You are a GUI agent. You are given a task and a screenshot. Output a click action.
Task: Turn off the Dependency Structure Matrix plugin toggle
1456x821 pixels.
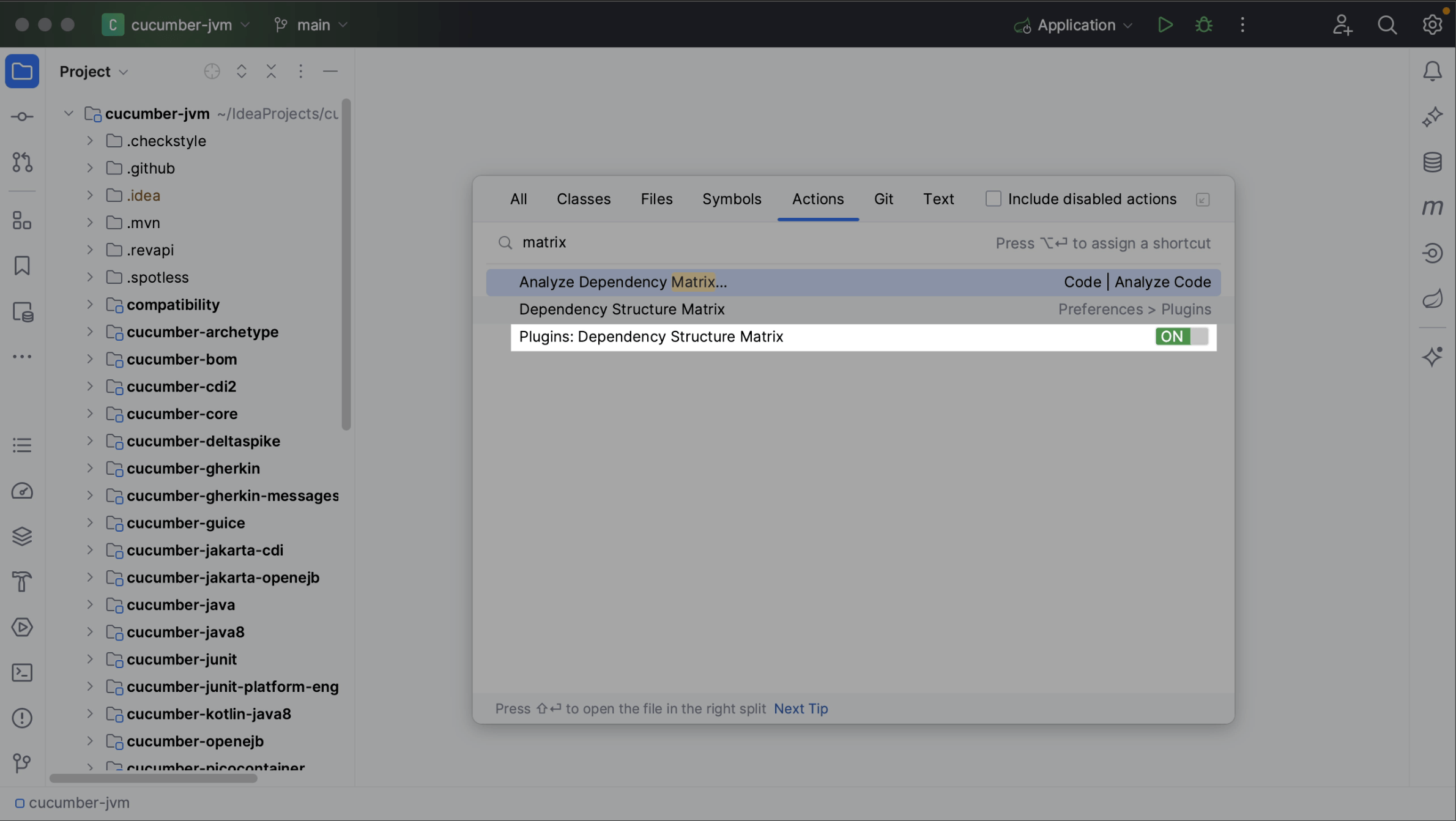pos(1180,336)
